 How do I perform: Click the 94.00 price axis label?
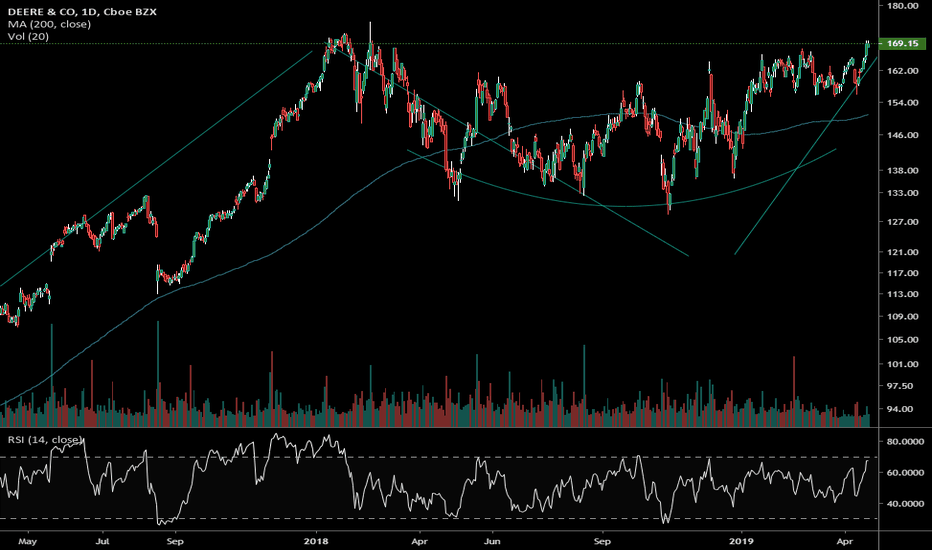point(901,409)
